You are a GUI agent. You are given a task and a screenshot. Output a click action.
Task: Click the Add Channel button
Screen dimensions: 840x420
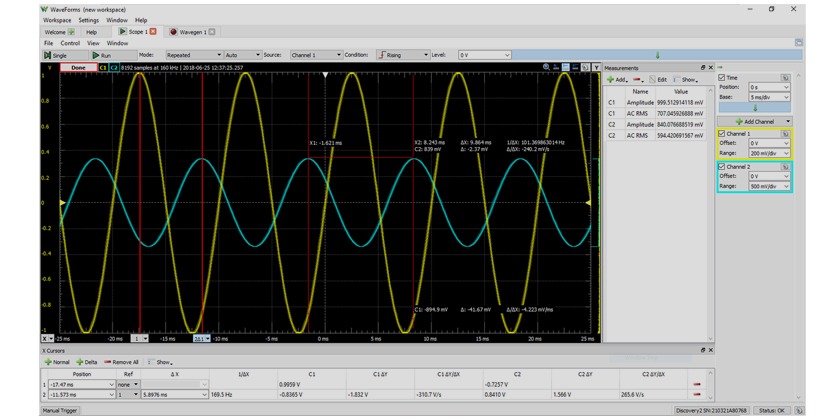coord(754,122)
